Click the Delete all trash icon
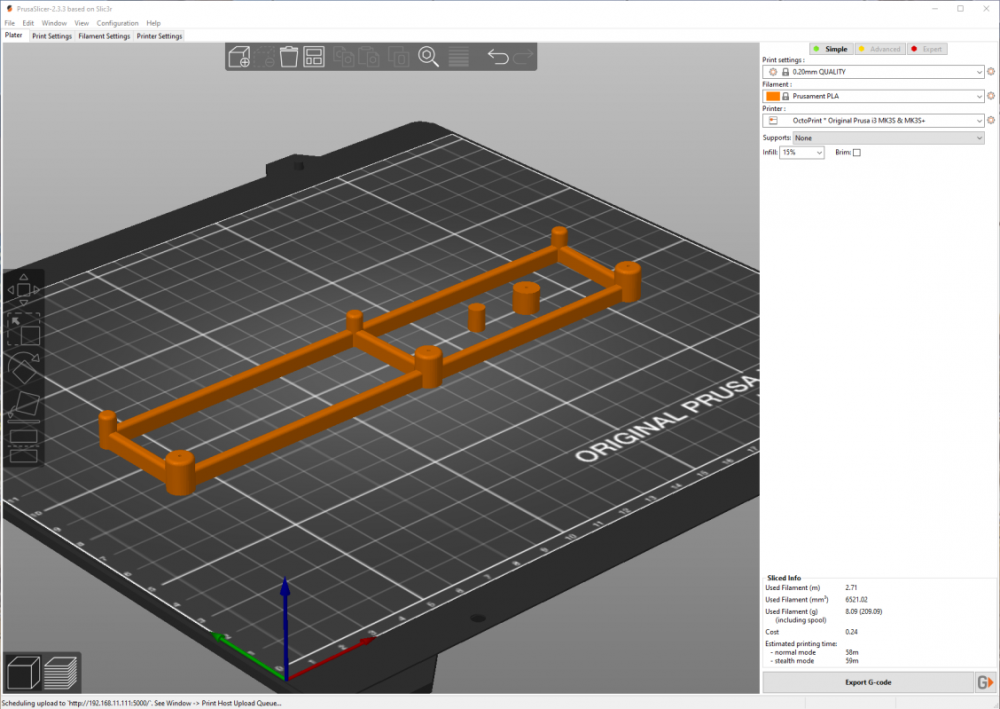The image size is (1000, 709). coord(289,57)
